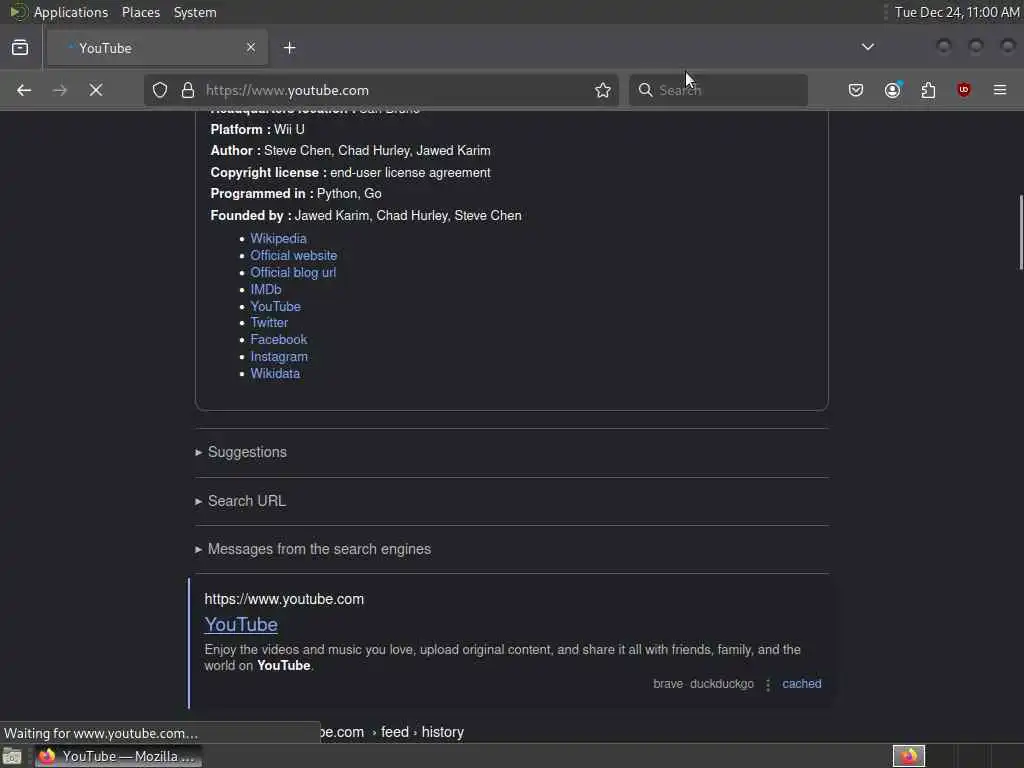Image resolution: width=1024 pixels, height=768 pixels.
Task: Open the Pocket save icon
Action: pos(856,90)
